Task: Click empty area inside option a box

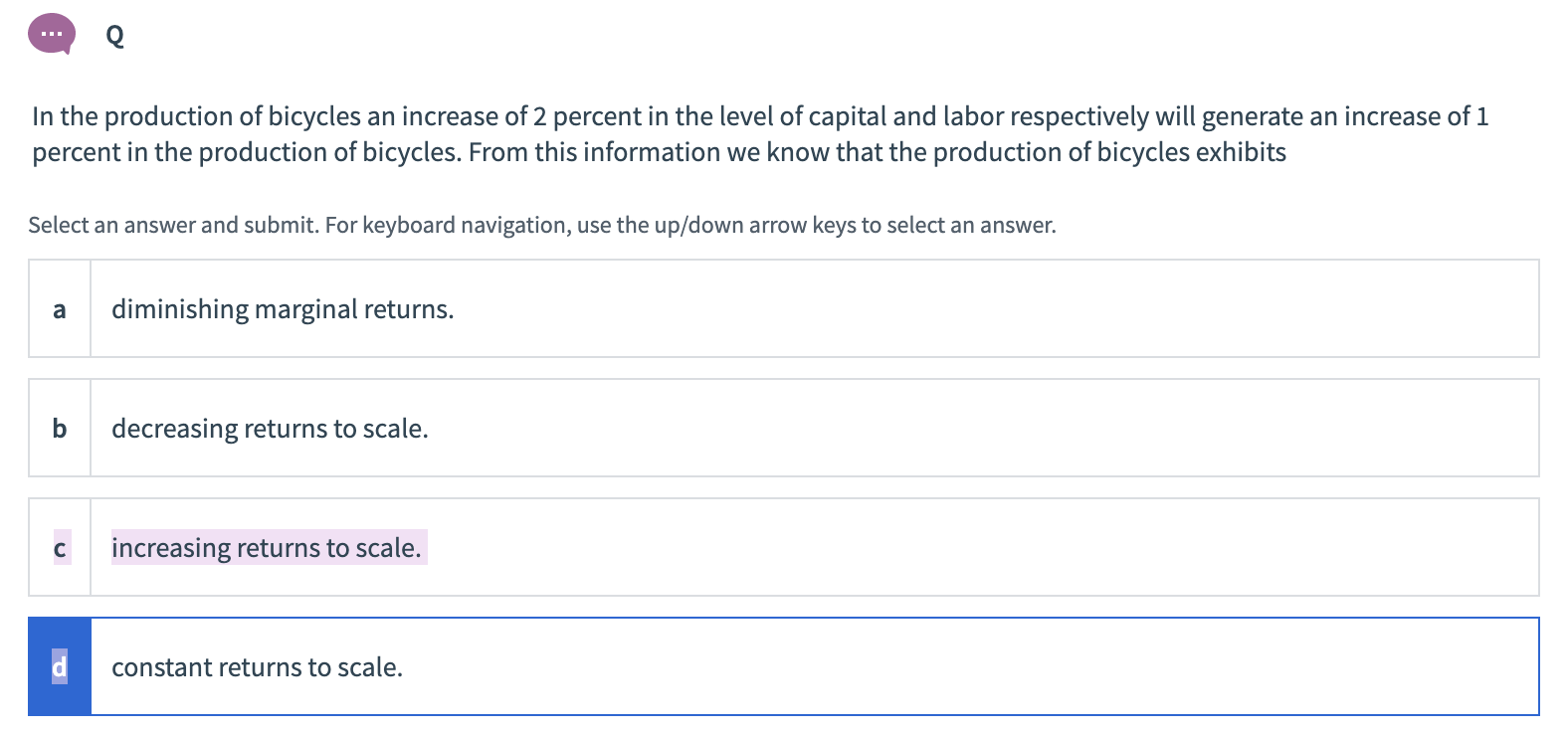Action: (995, 308)
